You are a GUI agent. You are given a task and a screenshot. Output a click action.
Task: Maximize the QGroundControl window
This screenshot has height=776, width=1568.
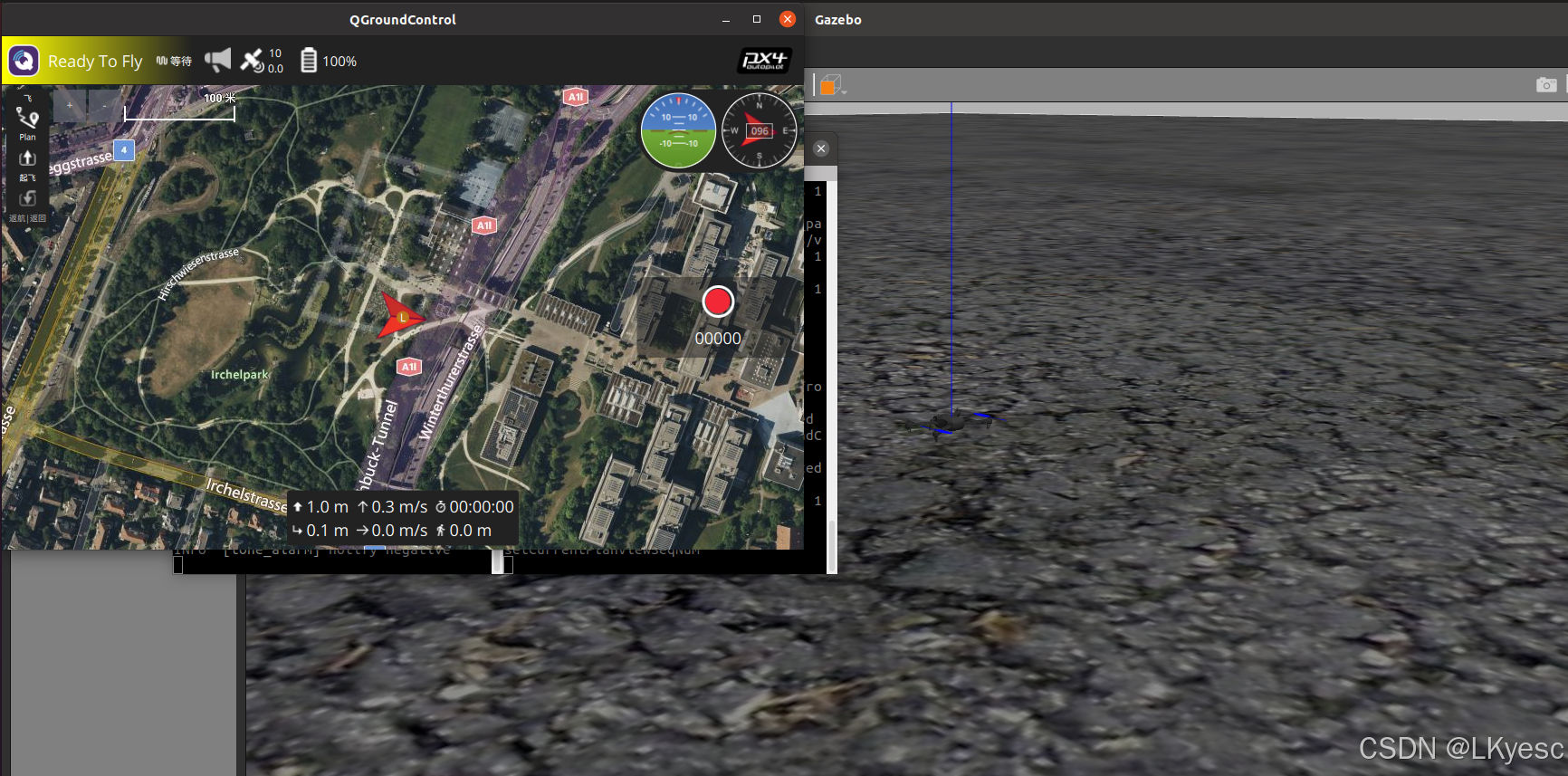click(757, 19)
